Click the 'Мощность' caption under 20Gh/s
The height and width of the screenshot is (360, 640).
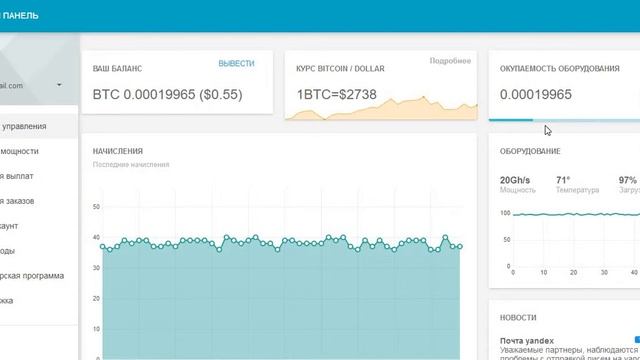pyautogui.click(x=518, y=190)
